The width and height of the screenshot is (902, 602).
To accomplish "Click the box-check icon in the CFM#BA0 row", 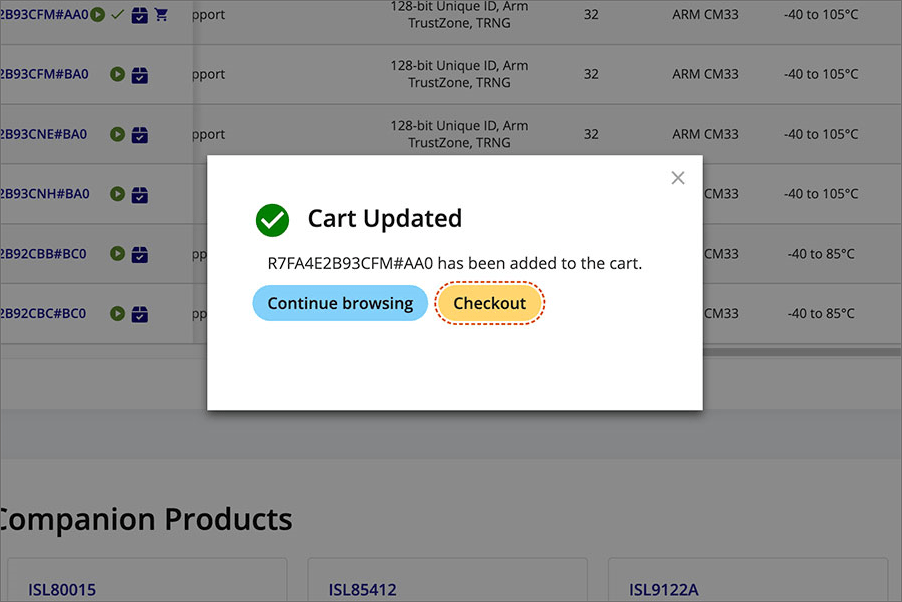I will [140, 75].
